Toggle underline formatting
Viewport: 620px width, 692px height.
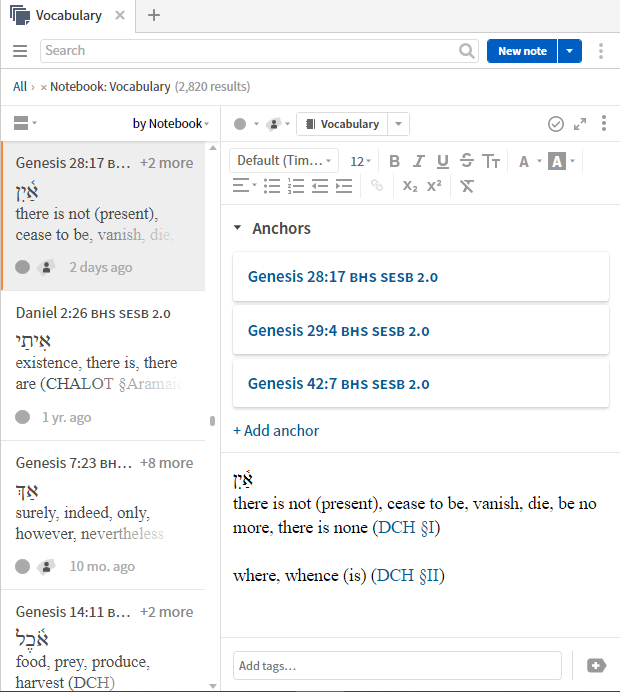point(442,161)
